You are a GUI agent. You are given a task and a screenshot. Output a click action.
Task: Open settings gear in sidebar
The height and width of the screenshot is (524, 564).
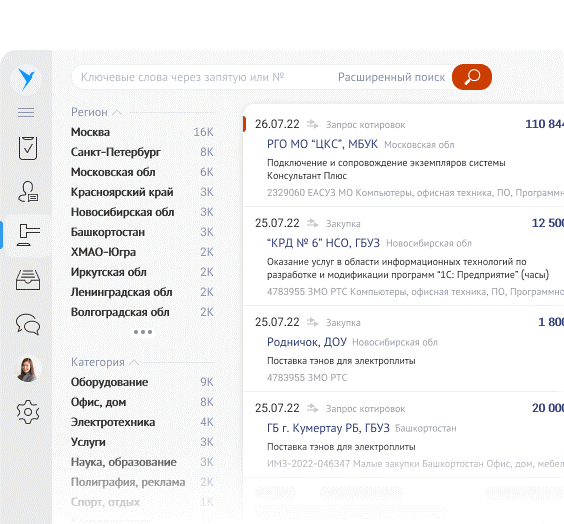point(28,412)
